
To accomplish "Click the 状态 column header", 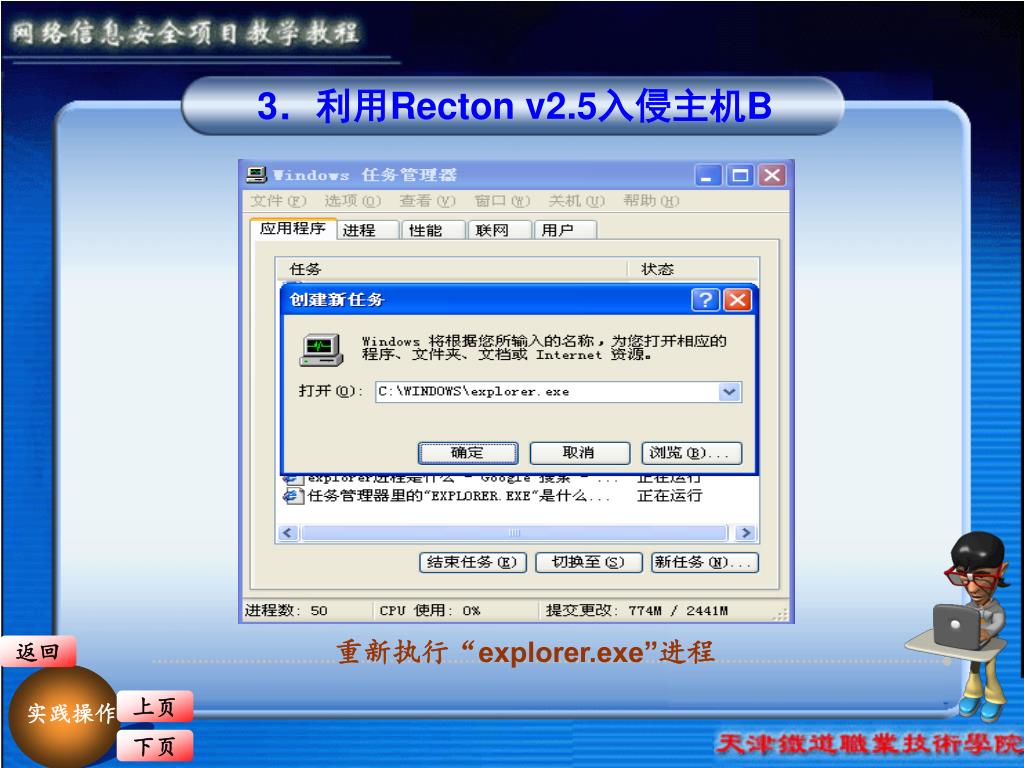I will [x=693, y=269].
